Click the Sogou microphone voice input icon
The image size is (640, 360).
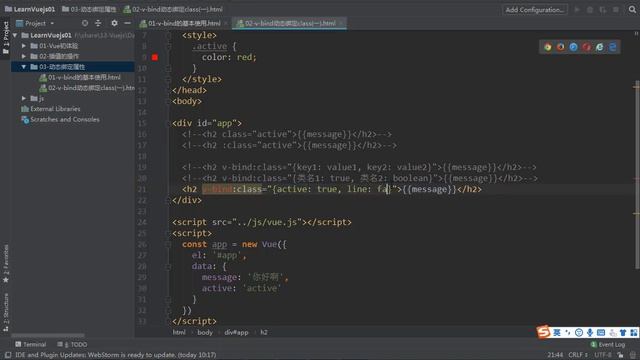590,333
